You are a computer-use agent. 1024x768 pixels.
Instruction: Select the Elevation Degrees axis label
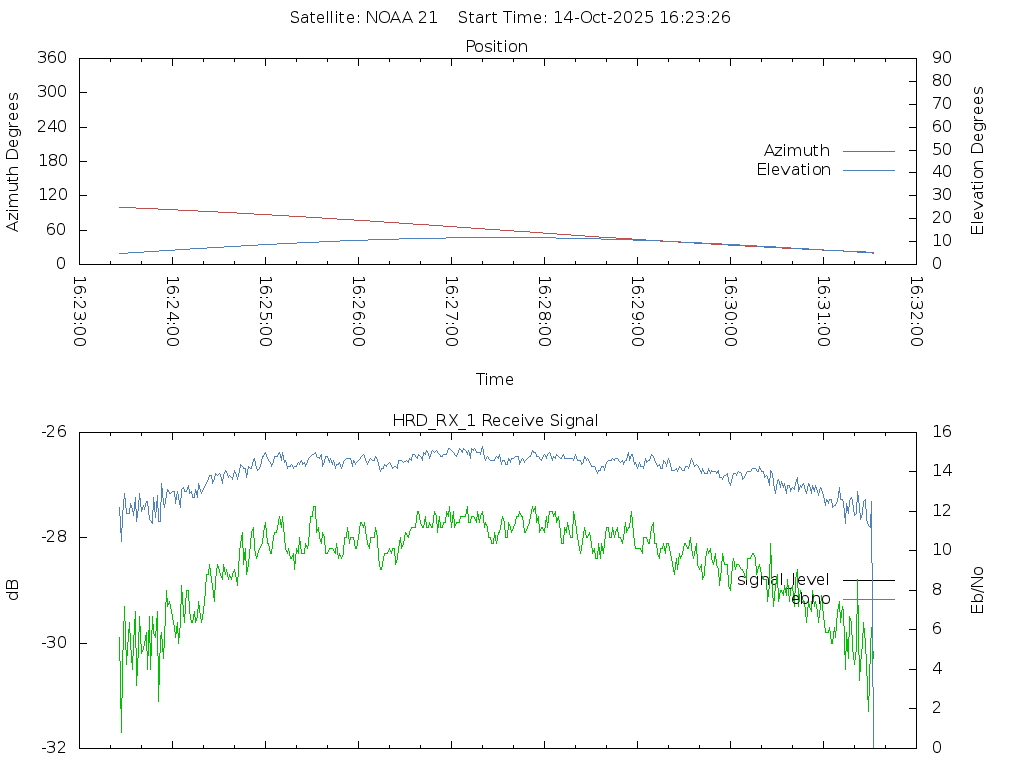[978, 161]
